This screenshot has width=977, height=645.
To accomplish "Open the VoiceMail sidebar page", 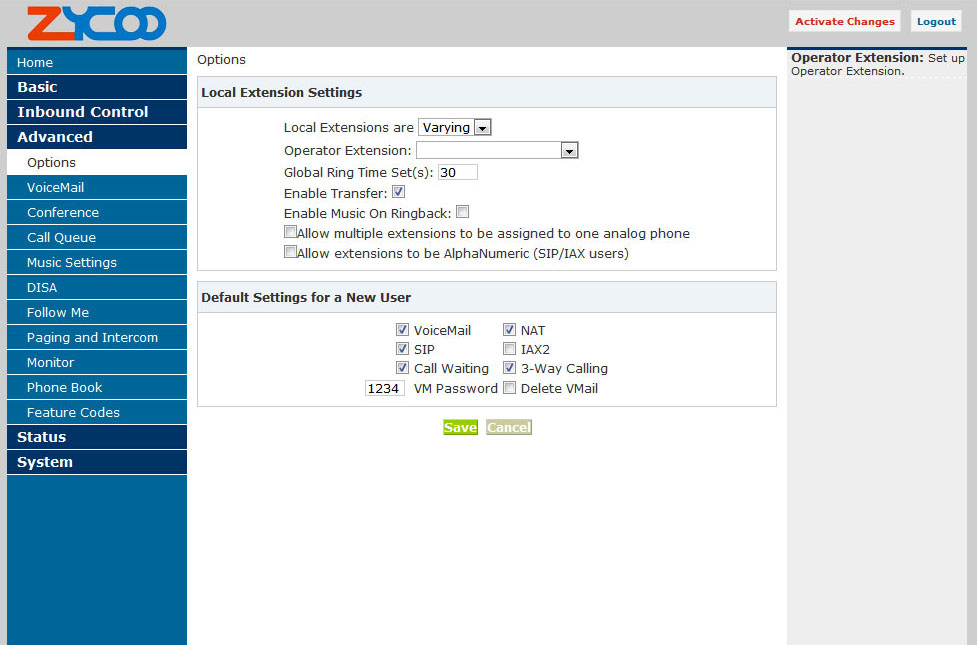I will pyautogui.click(x=96, y=187).
